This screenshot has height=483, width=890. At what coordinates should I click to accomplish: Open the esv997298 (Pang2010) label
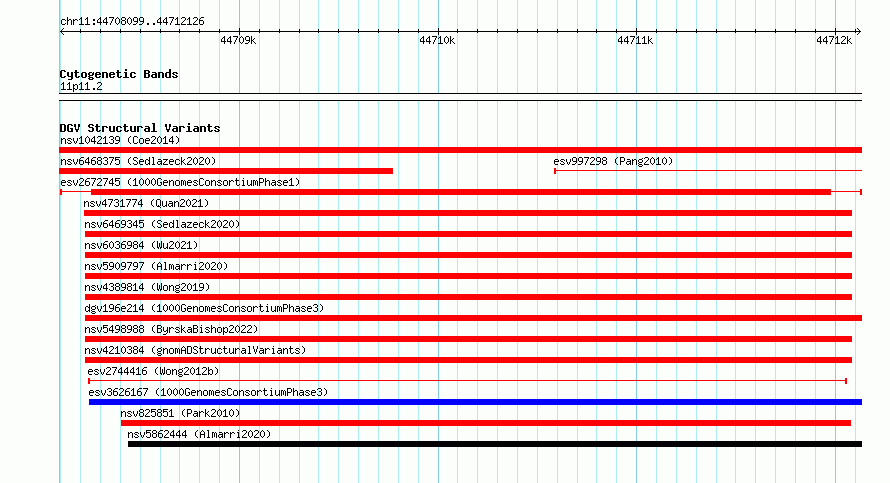pyautogui.click(x=613, y=161)
